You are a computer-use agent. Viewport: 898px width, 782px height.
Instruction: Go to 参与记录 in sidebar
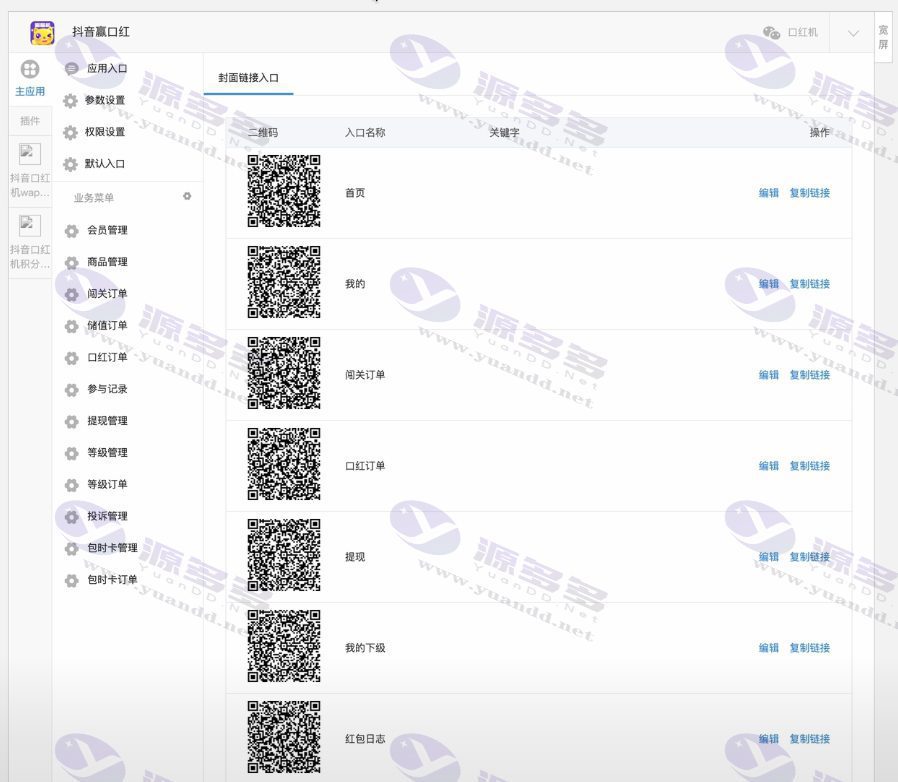tap(107, 389)
